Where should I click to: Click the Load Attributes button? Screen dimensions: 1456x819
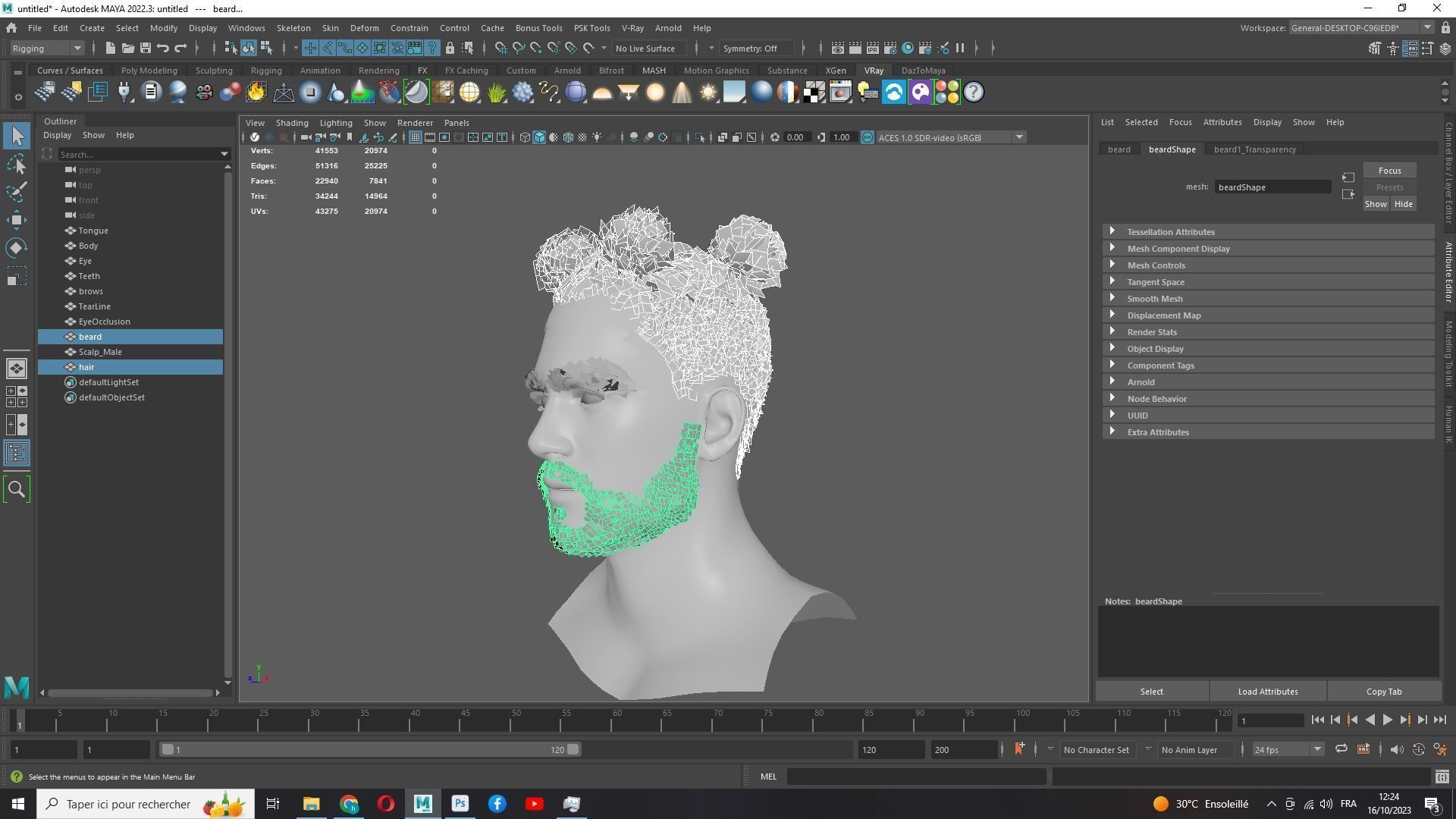pyautogui.click(x=1267, y=692)
